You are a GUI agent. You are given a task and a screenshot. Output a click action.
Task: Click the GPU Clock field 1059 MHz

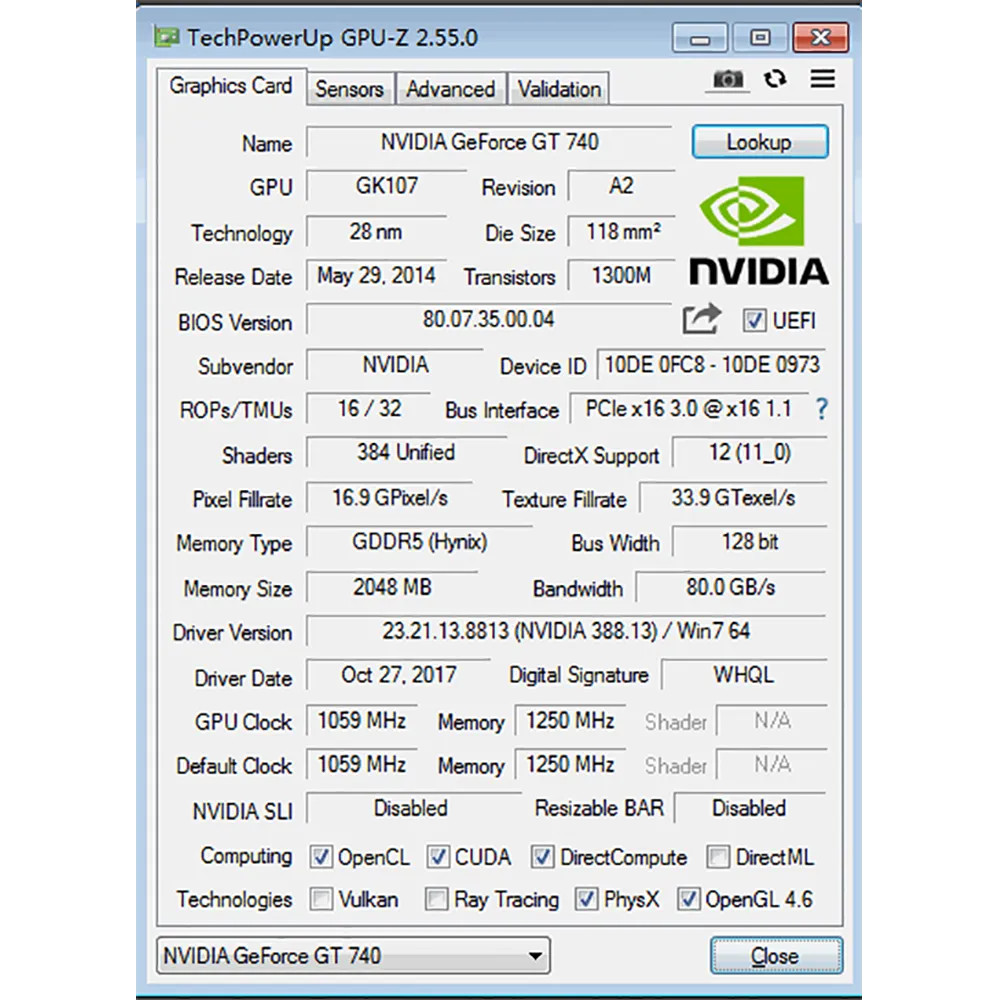click(x=362, y=720)
